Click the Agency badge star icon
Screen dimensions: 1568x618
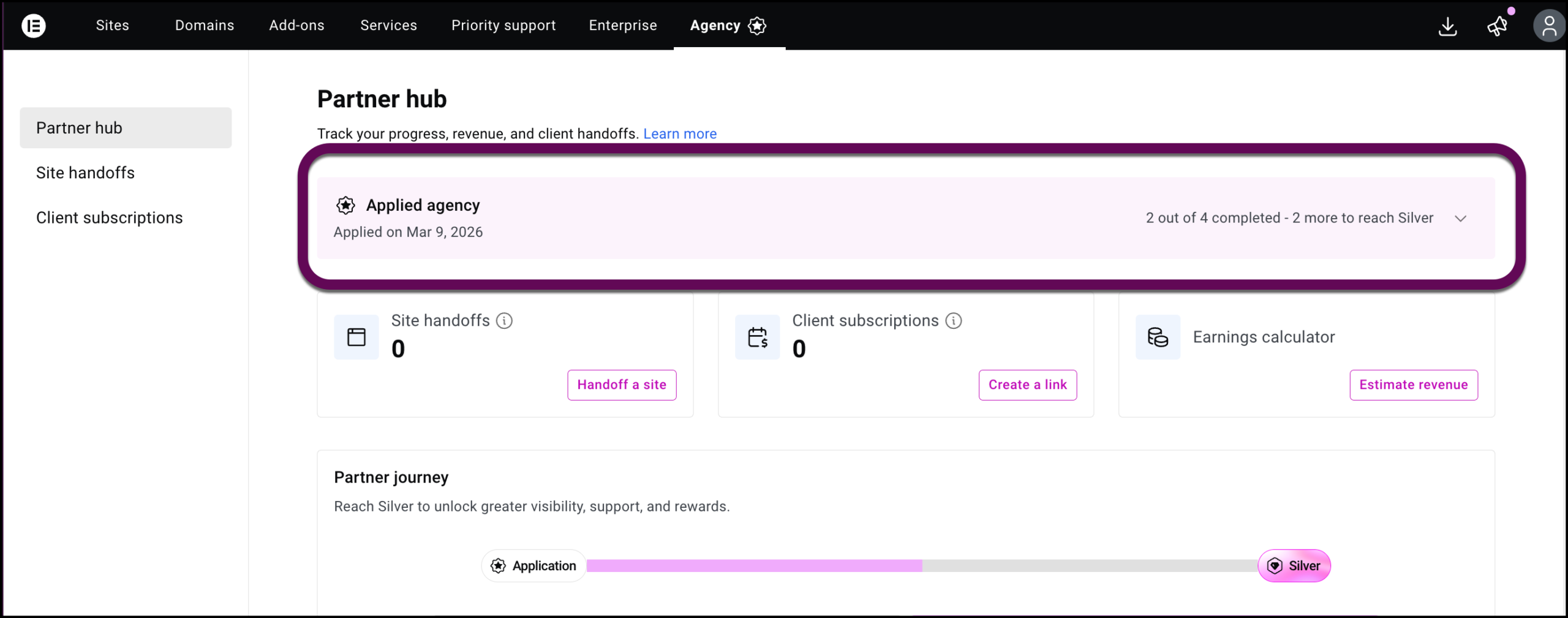coord(757,26)
